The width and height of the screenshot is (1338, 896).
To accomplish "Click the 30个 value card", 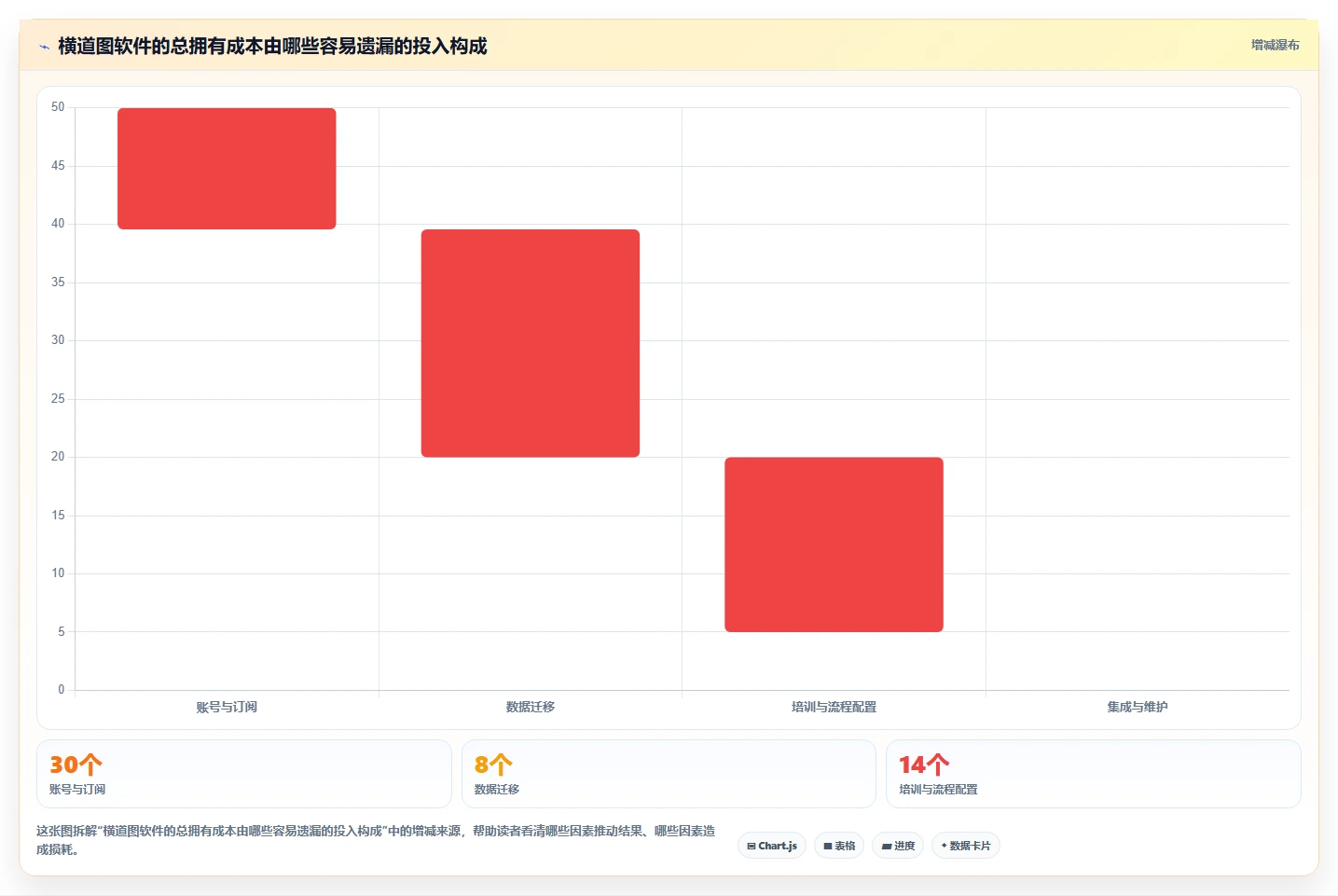I will coord(244,774).
